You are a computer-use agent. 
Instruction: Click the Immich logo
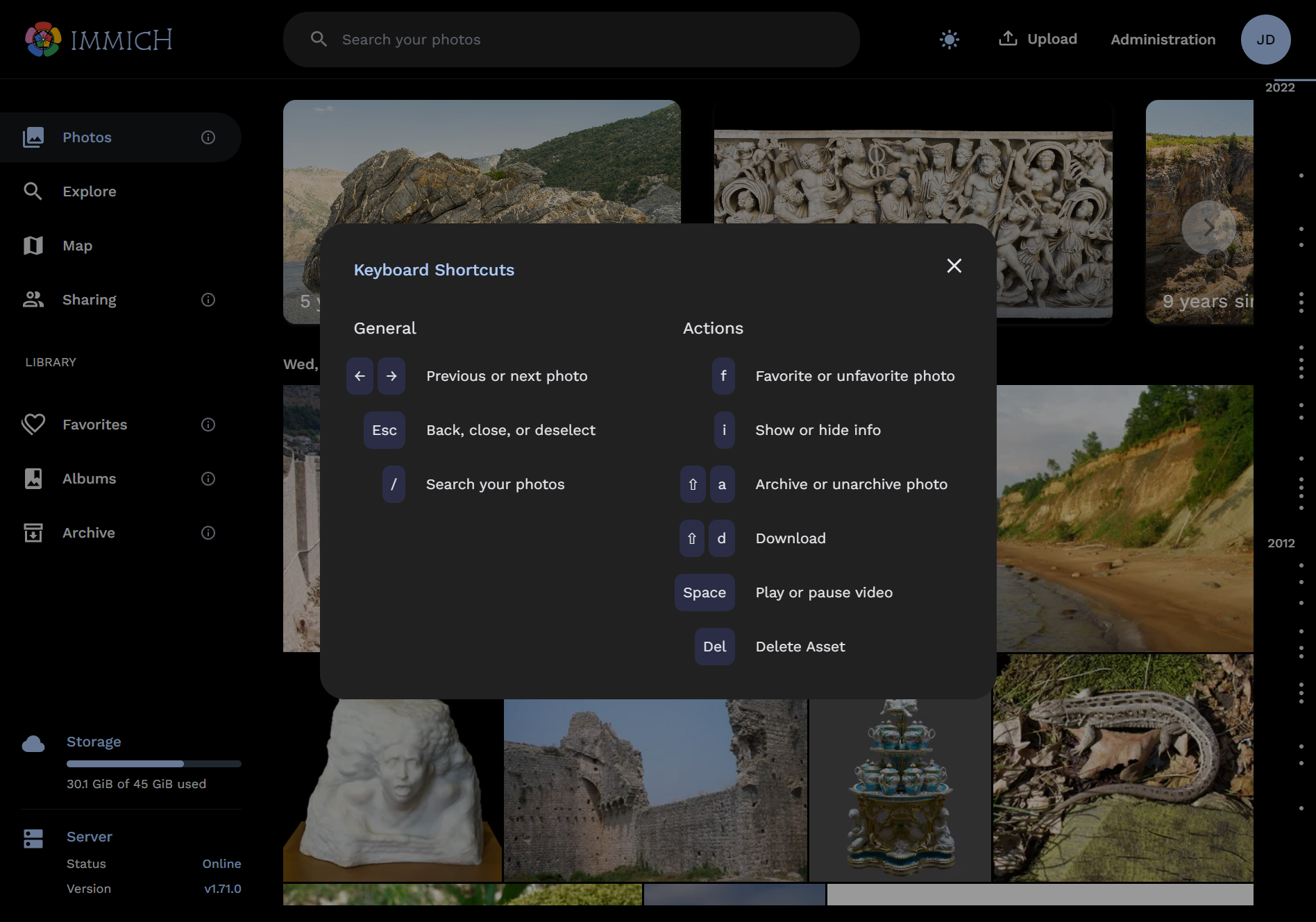click(99, 40)
